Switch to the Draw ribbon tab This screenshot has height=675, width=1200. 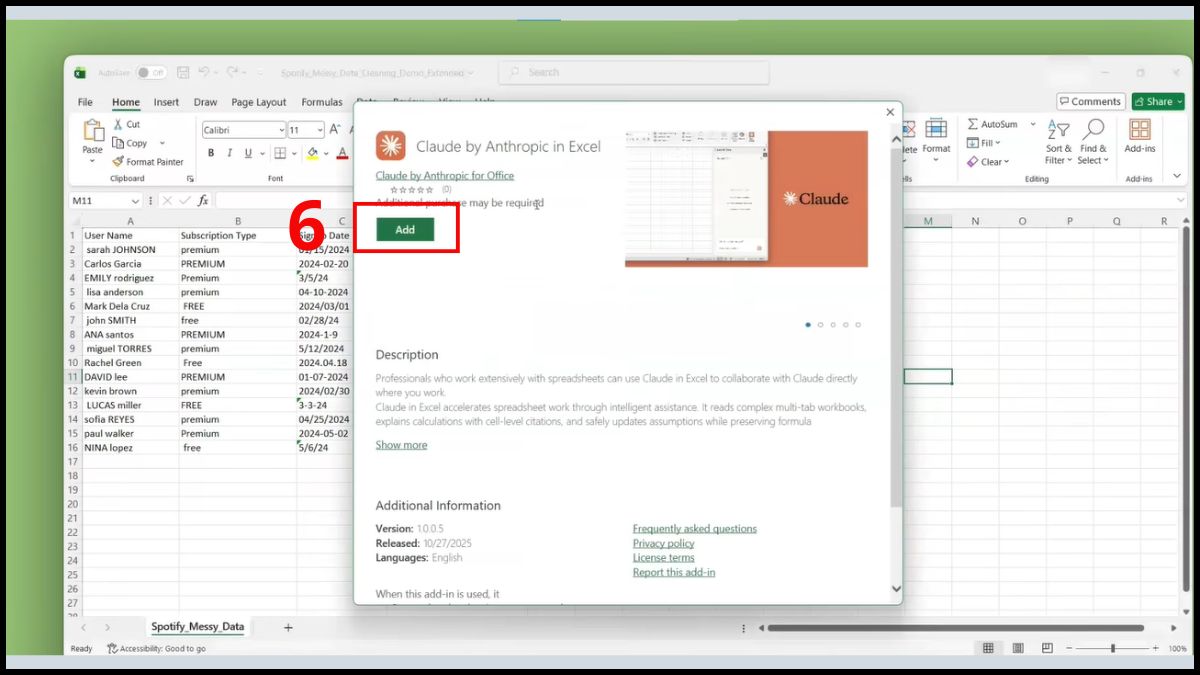[205, 102]
